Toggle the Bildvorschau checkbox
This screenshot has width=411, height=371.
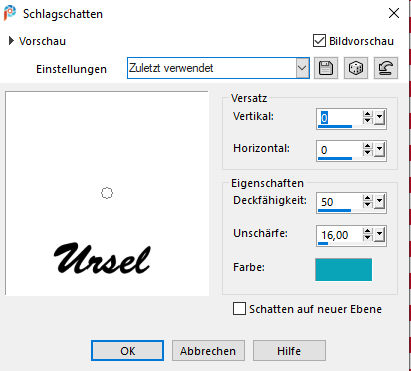(x=319, y=41)
